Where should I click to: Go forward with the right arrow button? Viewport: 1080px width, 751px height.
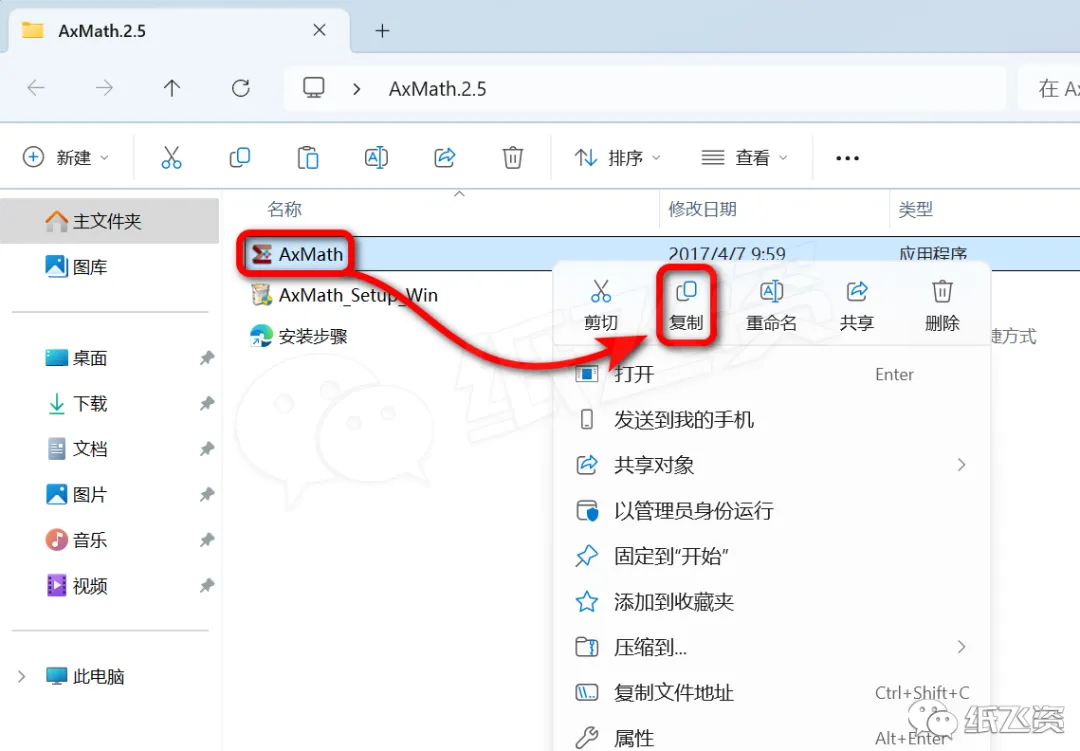[104, 88]
